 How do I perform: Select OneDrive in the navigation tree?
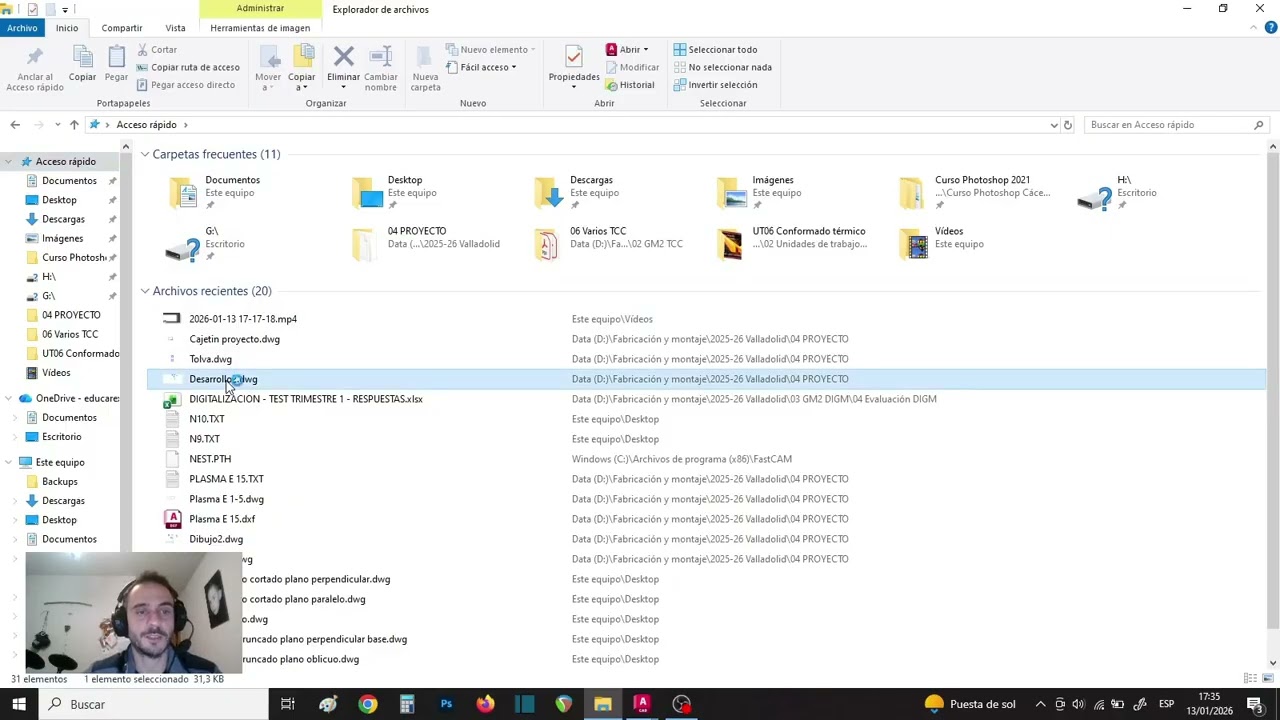70,398
